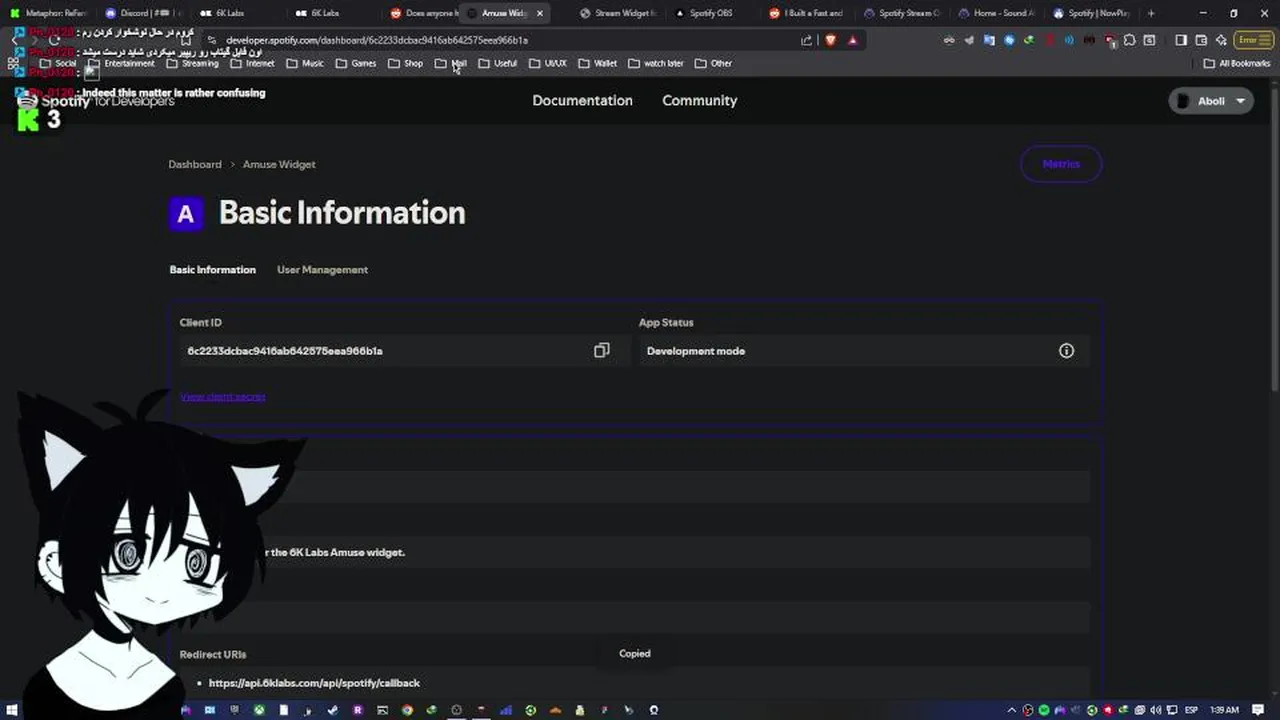Click the api.6klabs.com callback redirect URI
This screenshot has width=1280, height=720.
pyautogui.click(x=314, y=683)
